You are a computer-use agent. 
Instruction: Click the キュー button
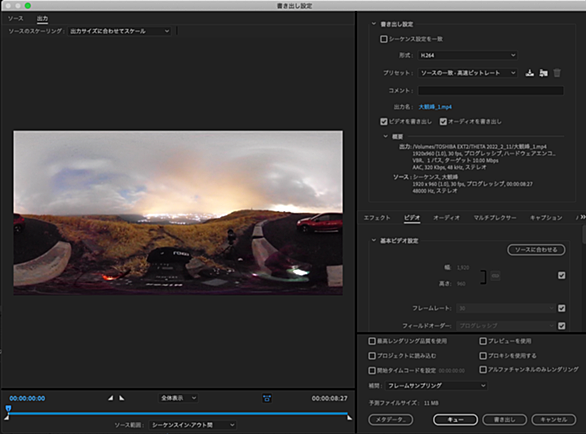click(x=455, y=419)
